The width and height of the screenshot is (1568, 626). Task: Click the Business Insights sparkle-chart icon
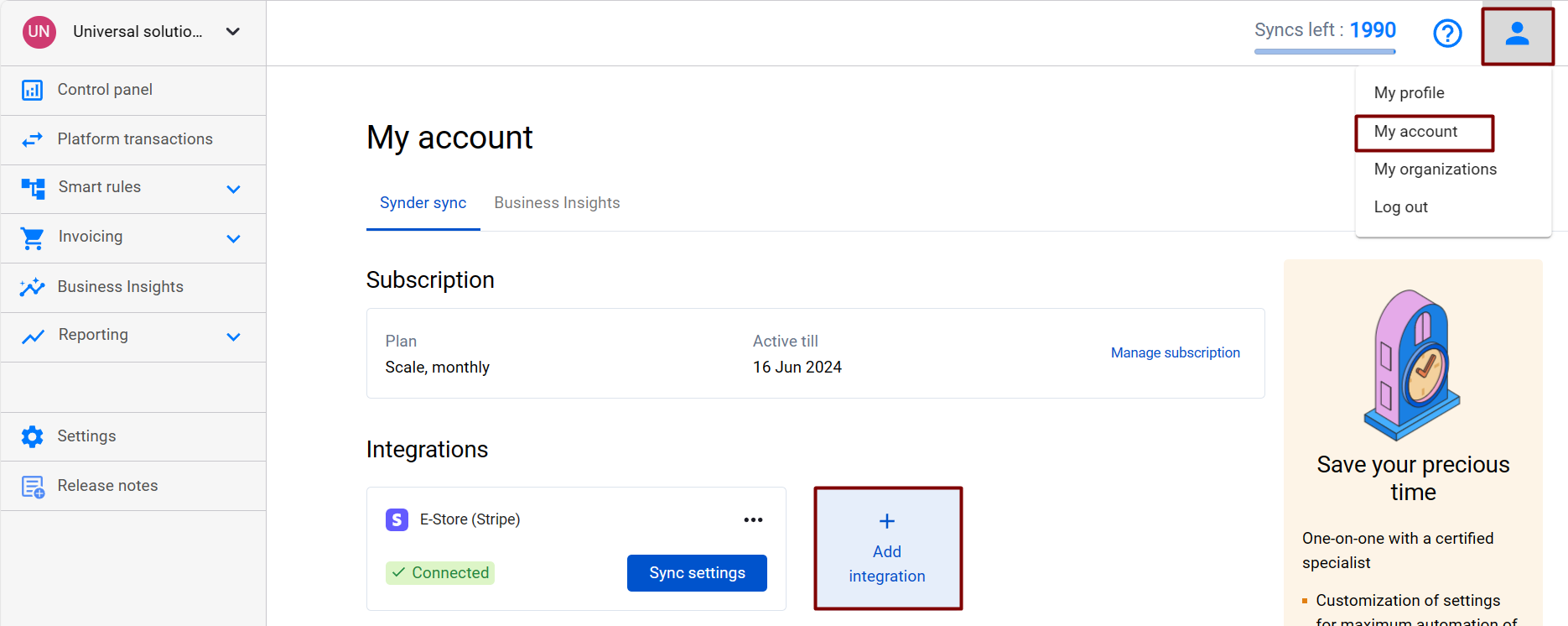click(x=32, y=287)
